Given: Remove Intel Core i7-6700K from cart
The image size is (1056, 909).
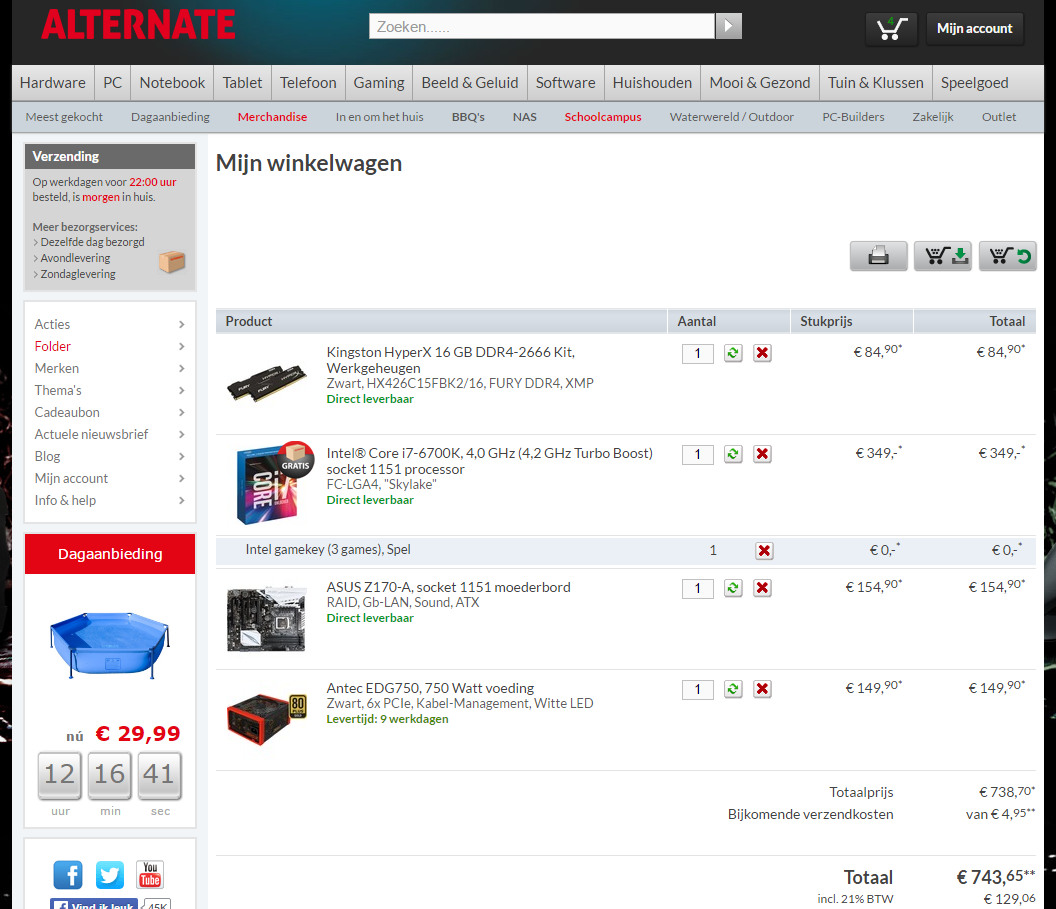Looking at the screenshot, I should pos(762,454).
